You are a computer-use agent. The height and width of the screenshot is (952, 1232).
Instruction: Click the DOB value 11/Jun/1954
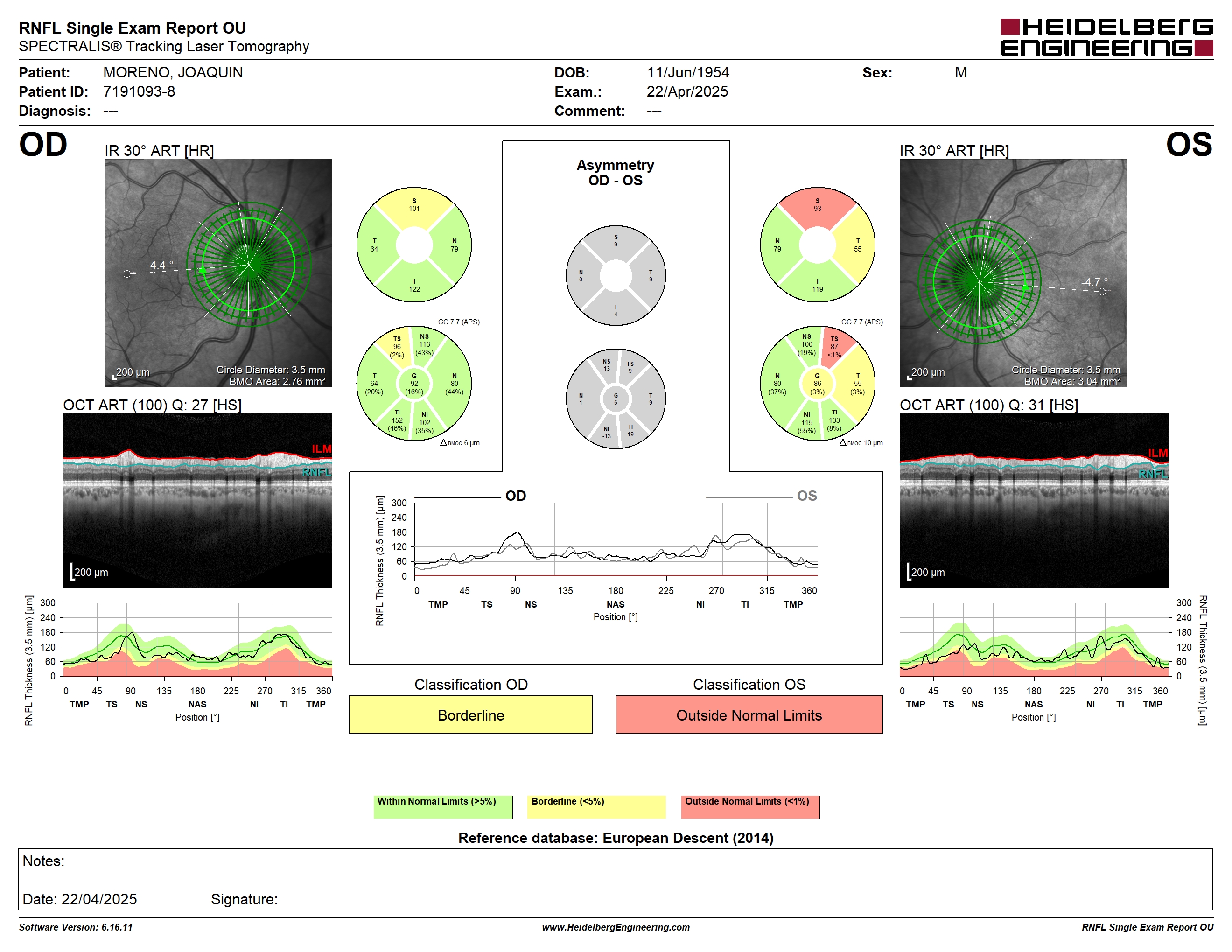tap(688, 72)
